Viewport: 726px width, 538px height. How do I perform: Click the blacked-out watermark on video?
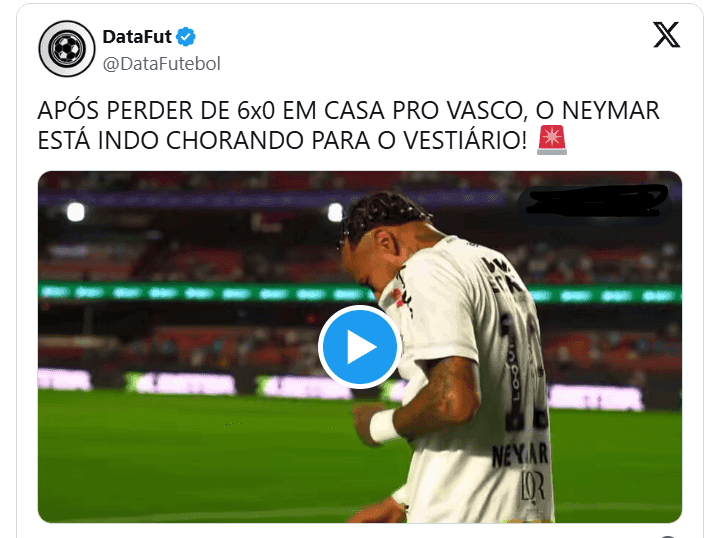[x=594, y=201]
